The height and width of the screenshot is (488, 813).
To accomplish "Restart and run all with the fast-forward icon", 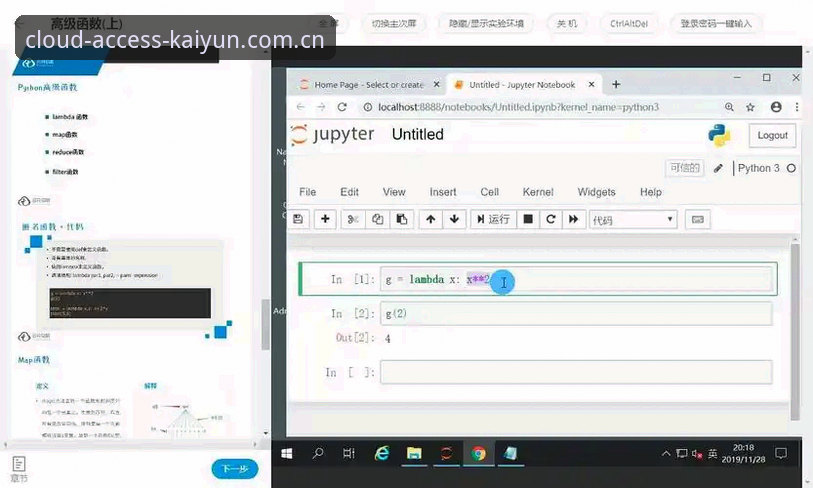I will 573,219.
